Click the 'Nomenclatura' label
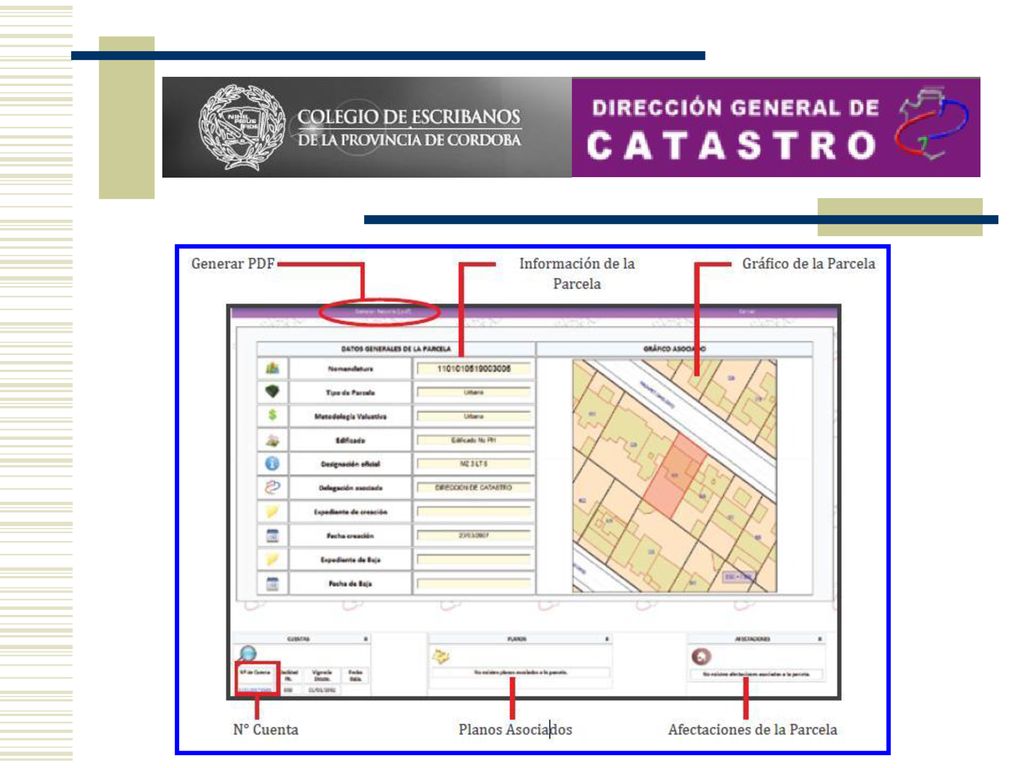Viewport: 1024px width, 768px height. coord(351,369)
